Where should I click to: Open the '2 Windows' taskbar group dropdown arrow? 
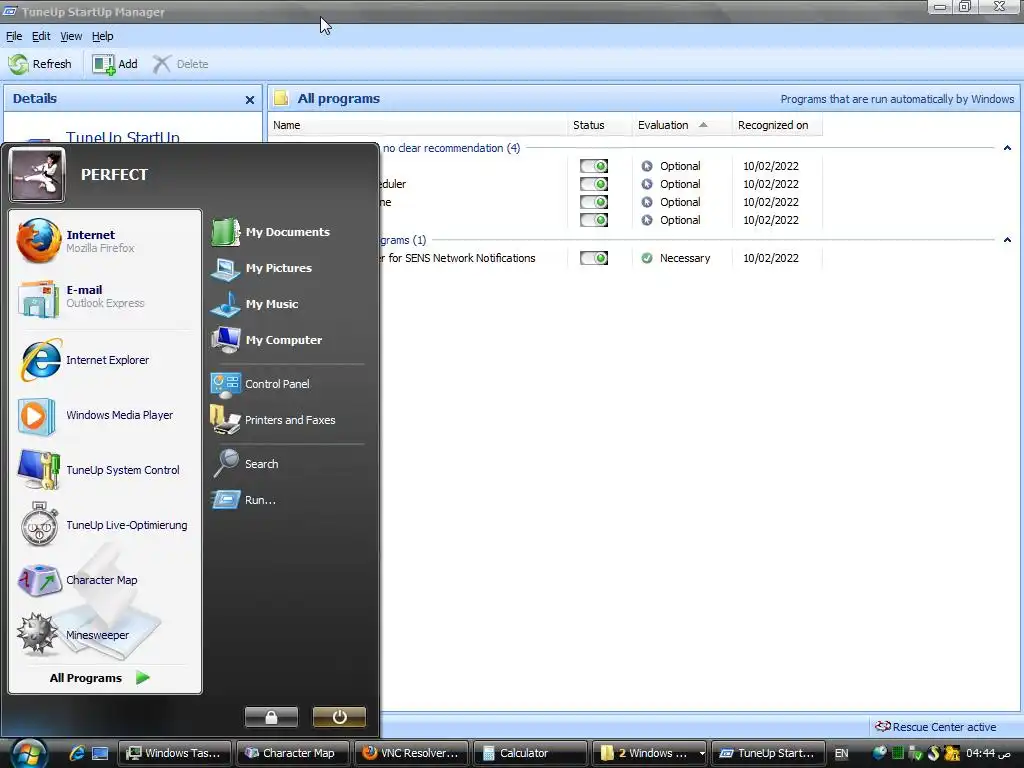[x=702, y=753]
